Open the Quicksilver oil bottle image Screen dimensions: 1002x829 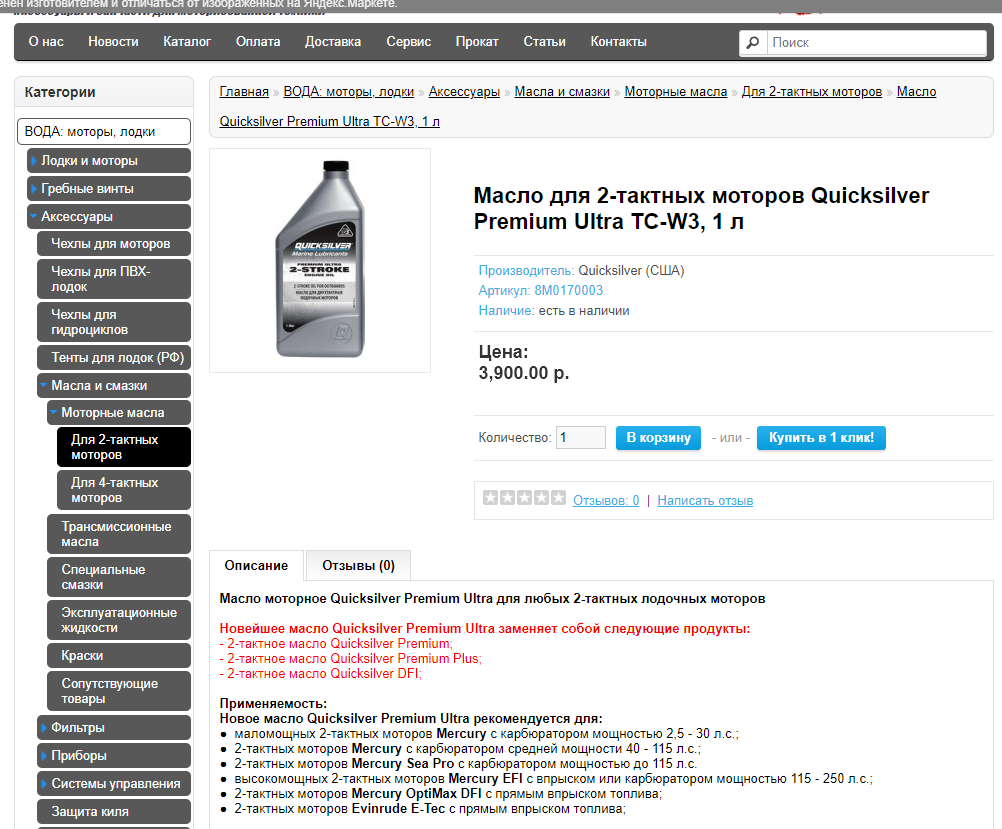320,260
